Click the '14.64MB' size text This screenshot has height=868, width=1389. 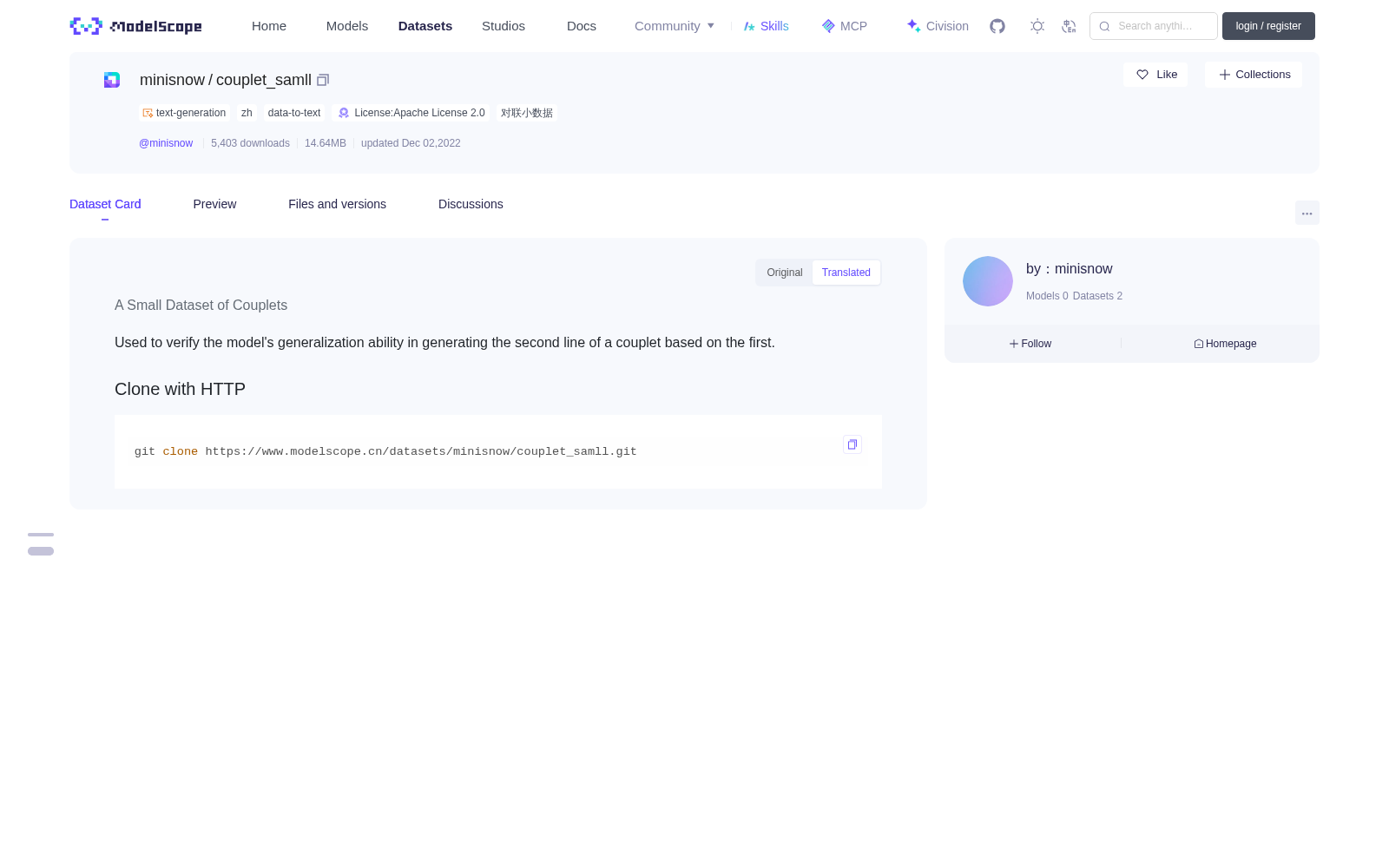click(326, 143)
